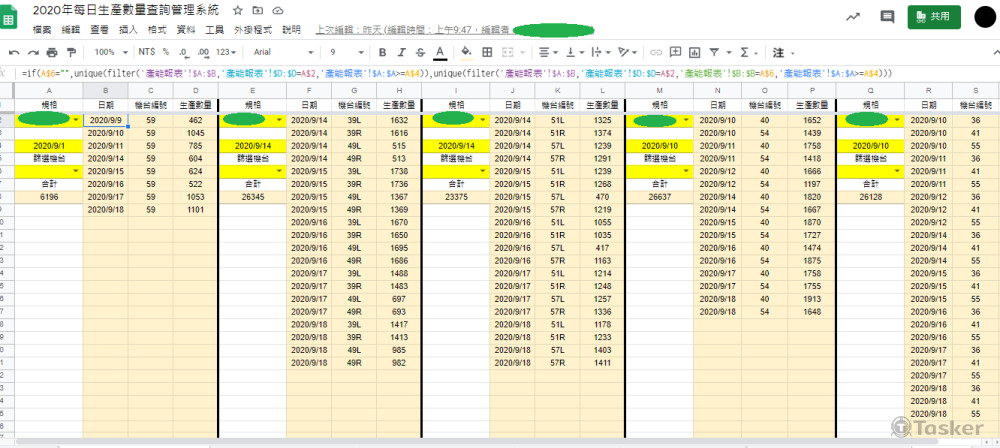Click the green 共用 share button
Screen dimensions: 1000x448
point(934,16)
